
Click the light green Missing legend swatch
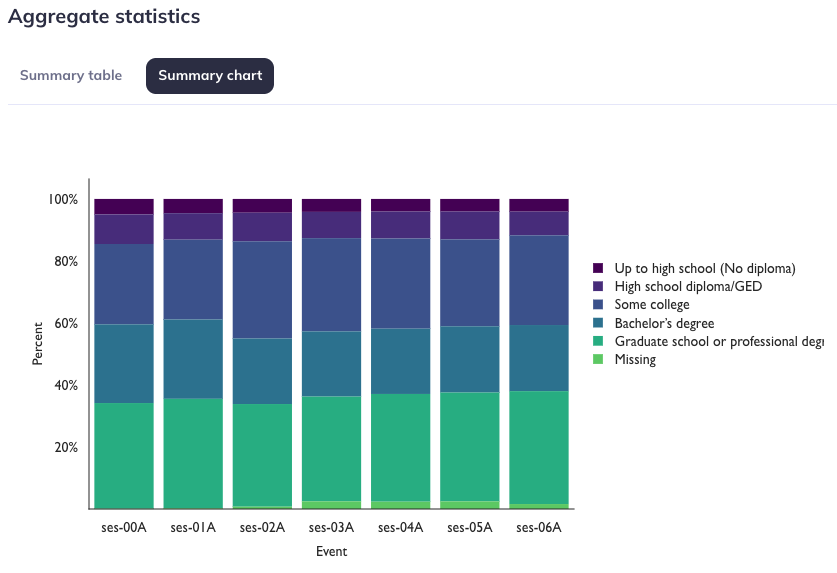pyautogui.click(x=598, y=359)
